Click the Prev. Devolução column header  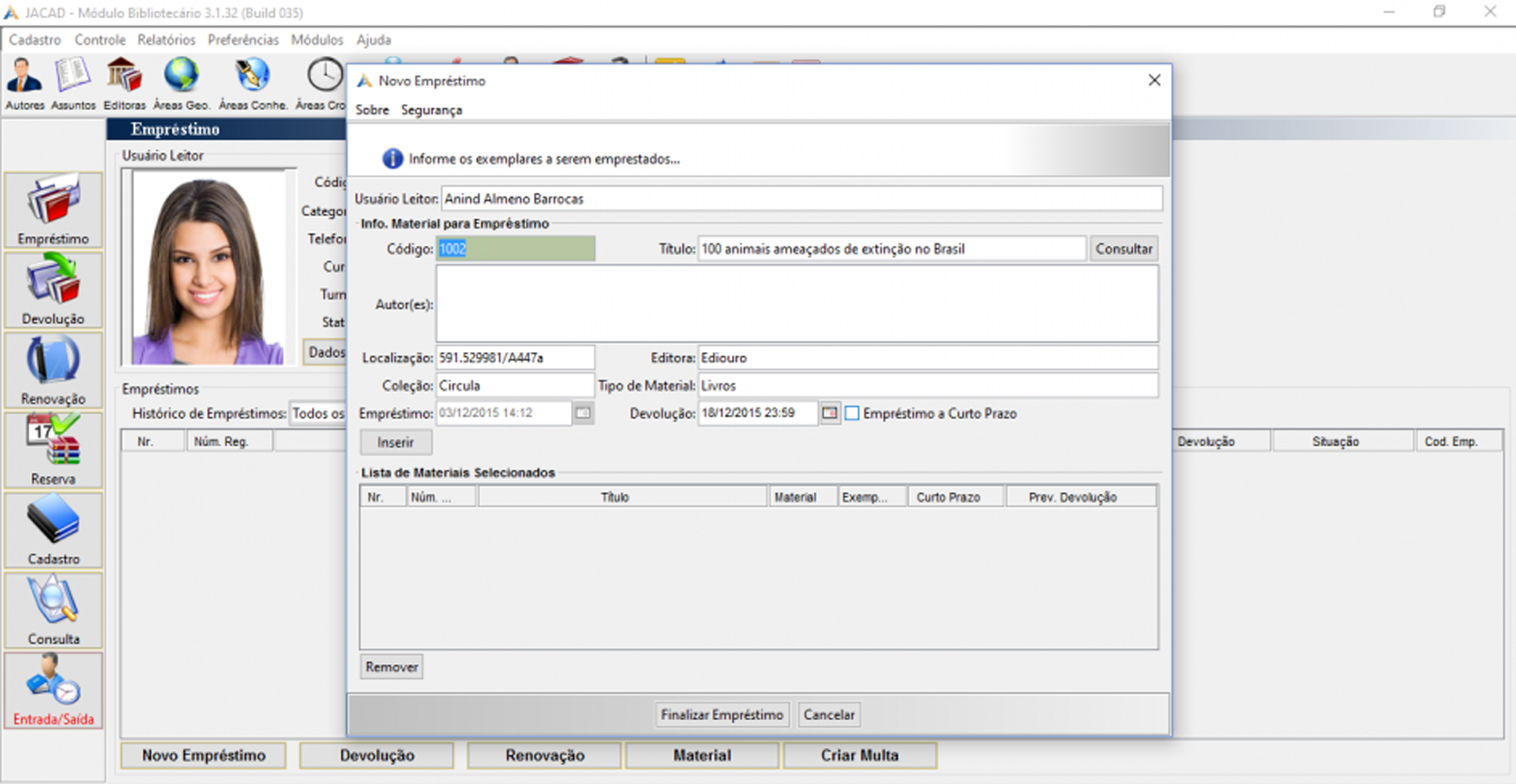(1081, 497)
